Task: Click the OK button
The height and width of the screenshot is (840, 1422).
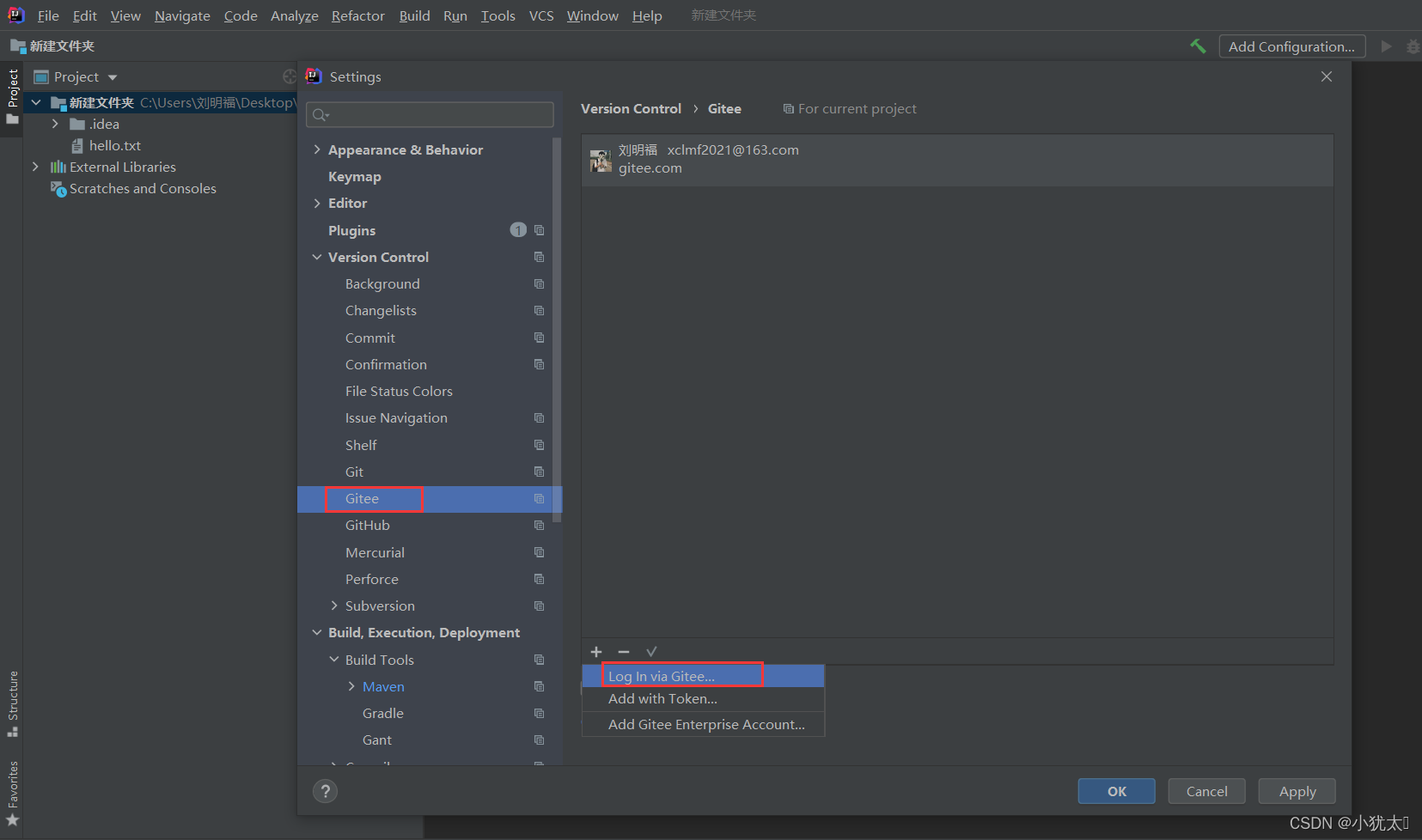Action: (x=1117, y=791)
